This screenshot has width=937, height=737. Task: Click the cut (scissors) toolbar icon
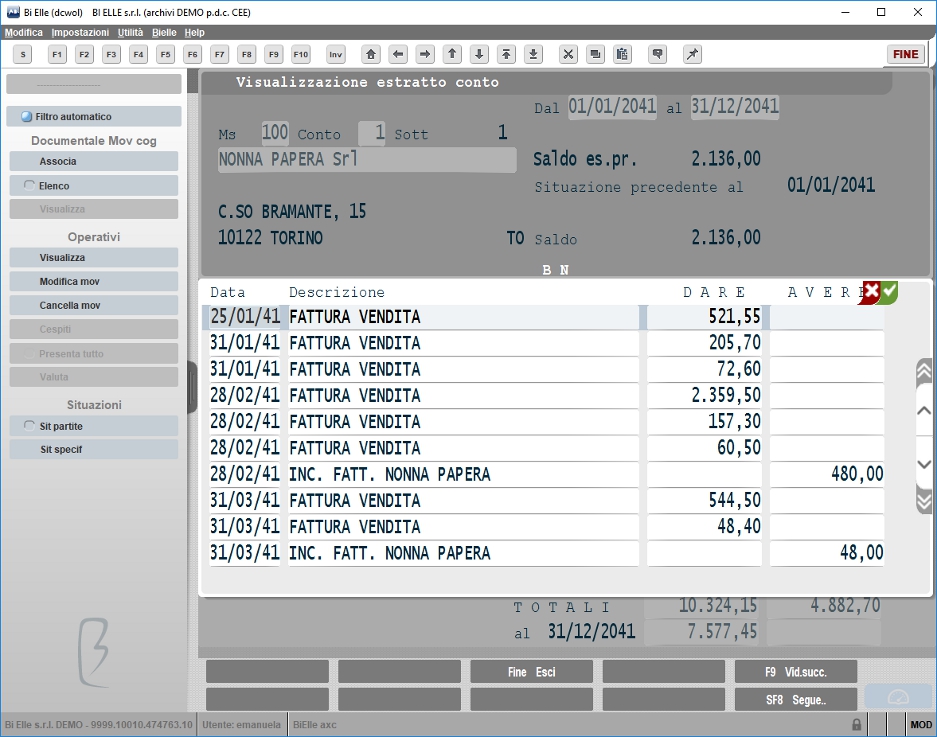pos(568,54)
